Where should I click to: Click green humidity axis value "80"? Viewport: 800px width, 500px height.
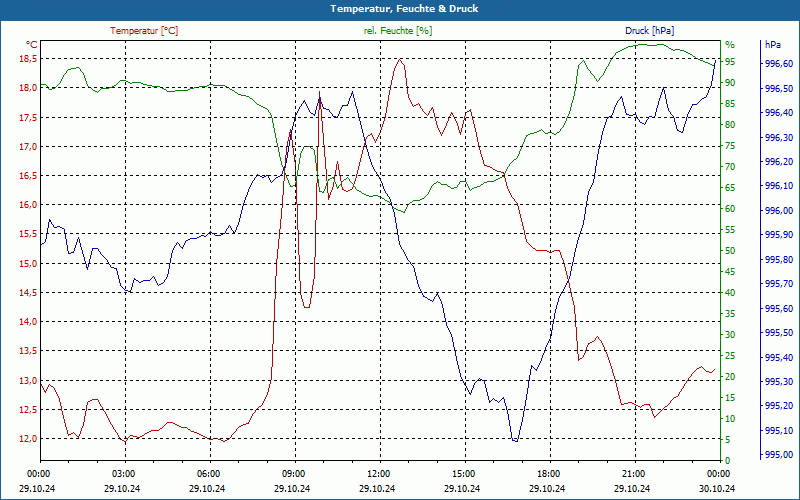click(730, 124)
